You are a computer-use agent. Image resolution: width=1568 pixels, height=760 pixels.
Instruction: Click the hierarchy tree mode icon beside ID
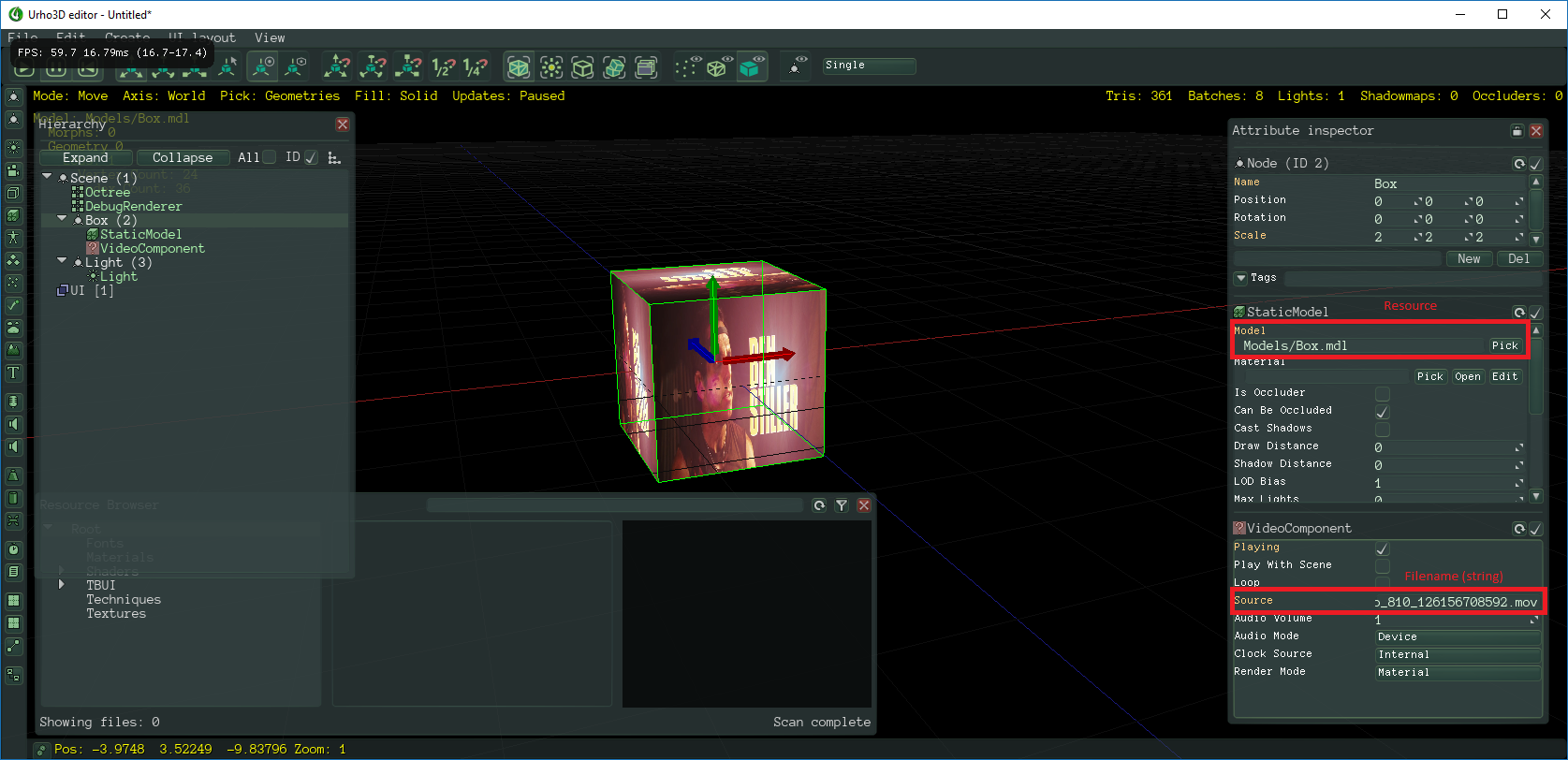point(334,157)
